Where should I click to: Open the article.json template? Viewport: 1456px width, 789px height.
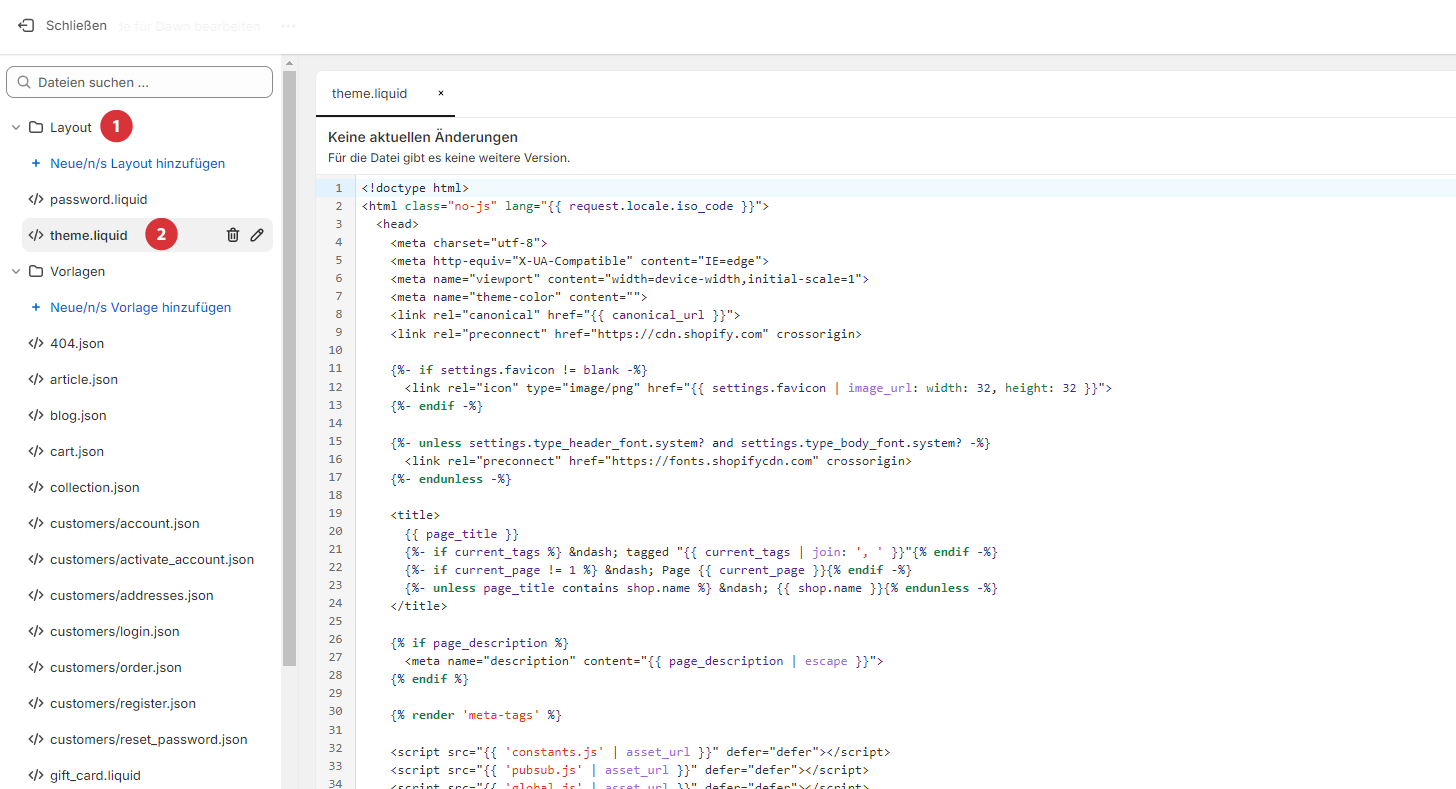84,379
